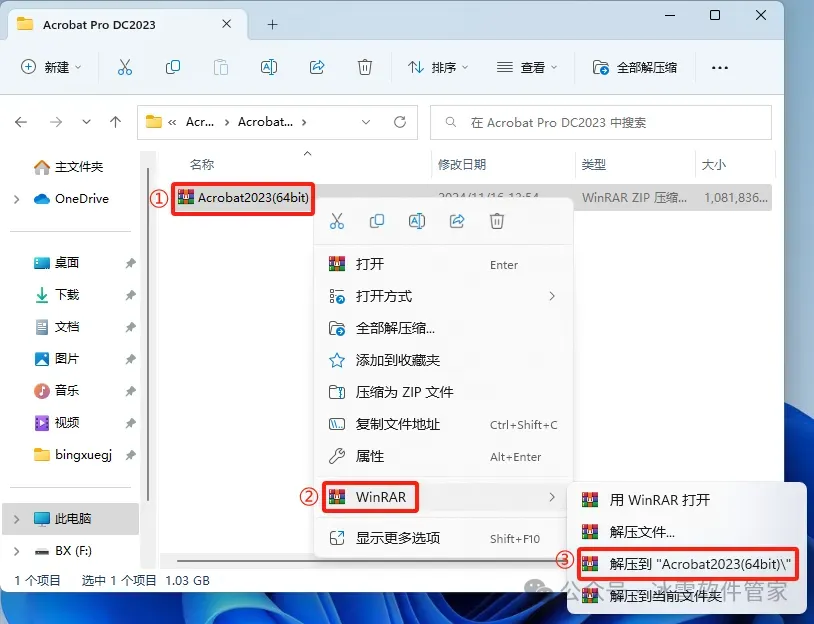Go forward with the right arrow

click(x=56, y=122)
